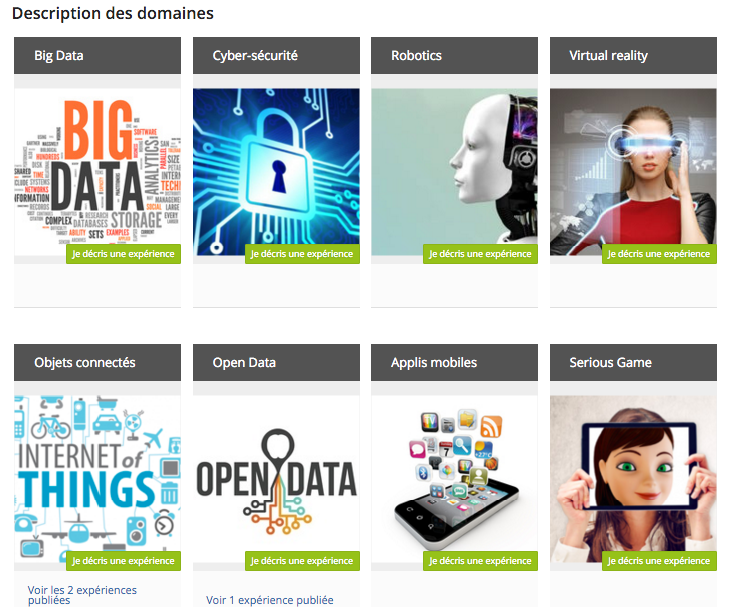
Task: Click 'Je décris une expérience' under Big Data
Action: [123, 254]
